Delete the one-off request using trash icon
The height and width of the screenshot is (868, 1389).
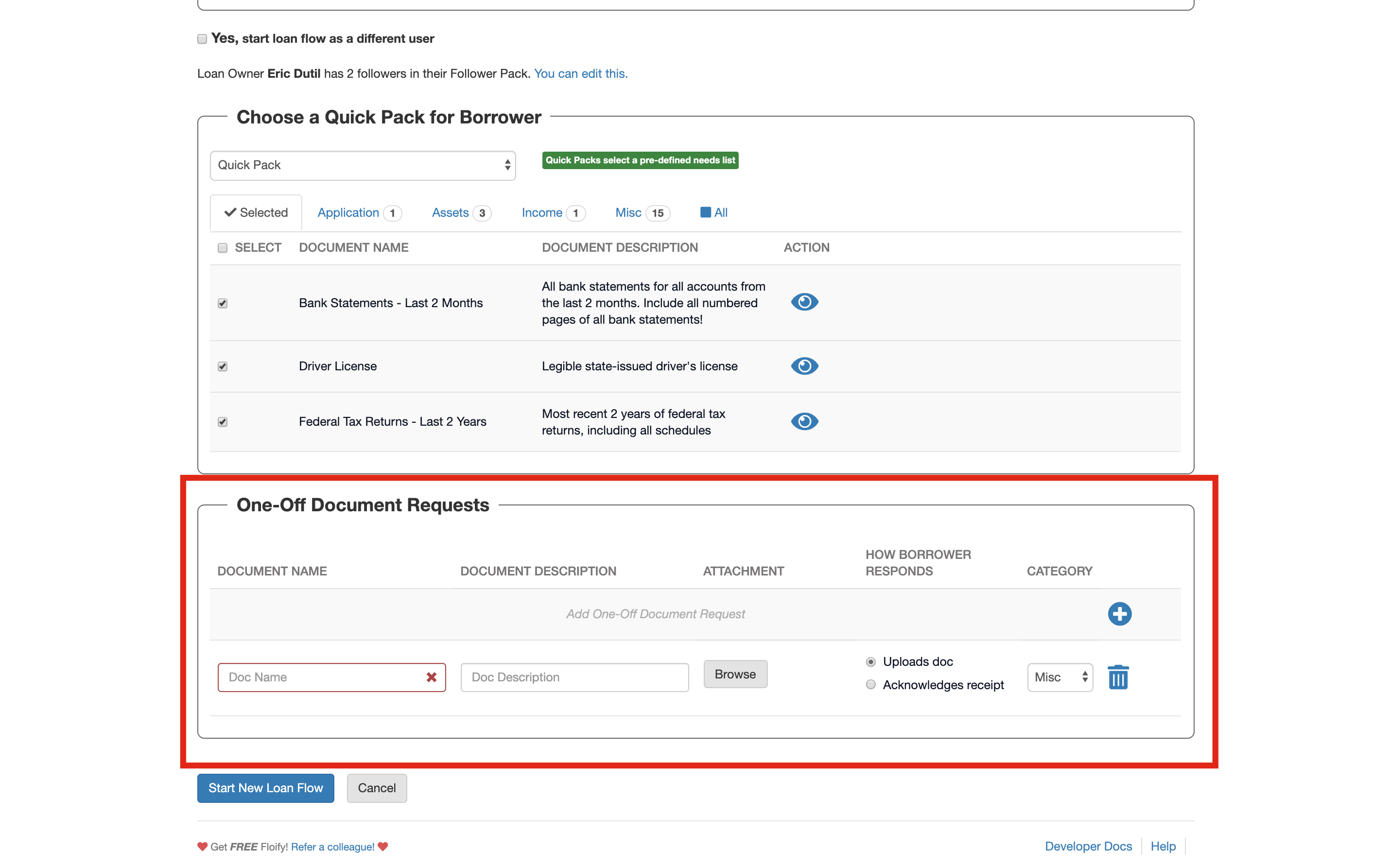pyautogui.click(x=1117, y=677)
